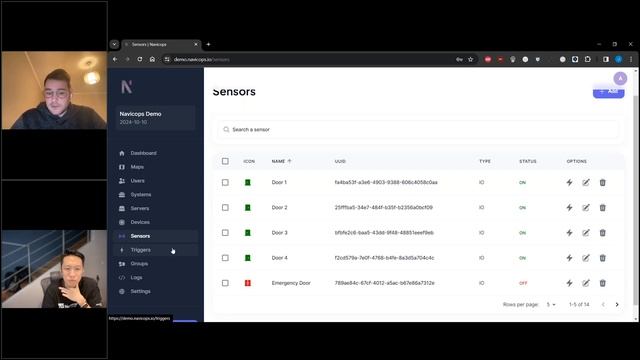Edit the Door 1 sensor

tap(586, 182)
